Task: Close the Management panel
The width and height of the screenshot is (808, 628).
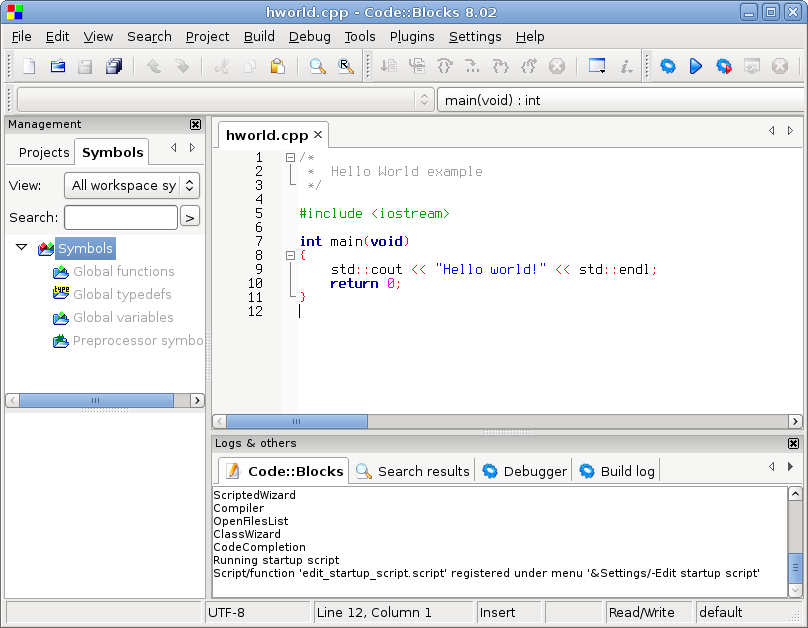Action: click(x=195, y=125)
